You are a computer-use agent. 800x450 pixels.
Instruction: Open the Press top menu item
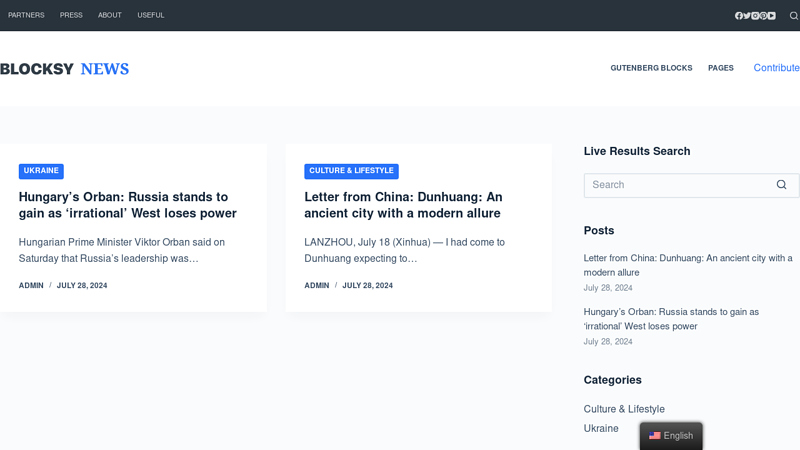(x=71, y=15)
